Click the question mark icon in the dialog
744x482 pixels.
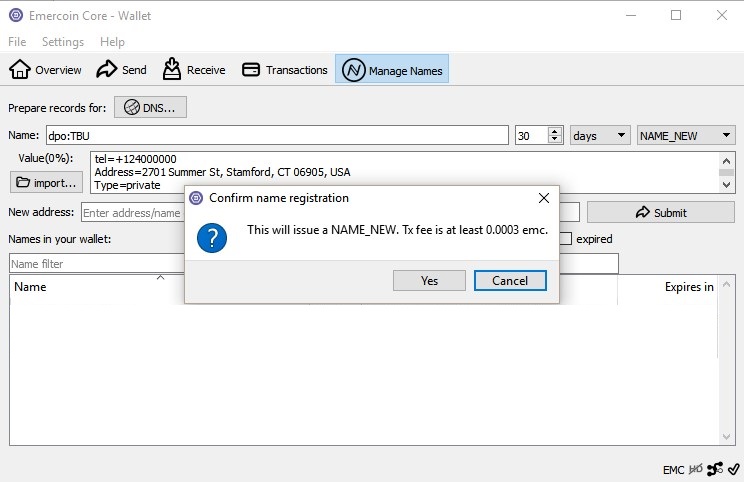pos(212,238)
